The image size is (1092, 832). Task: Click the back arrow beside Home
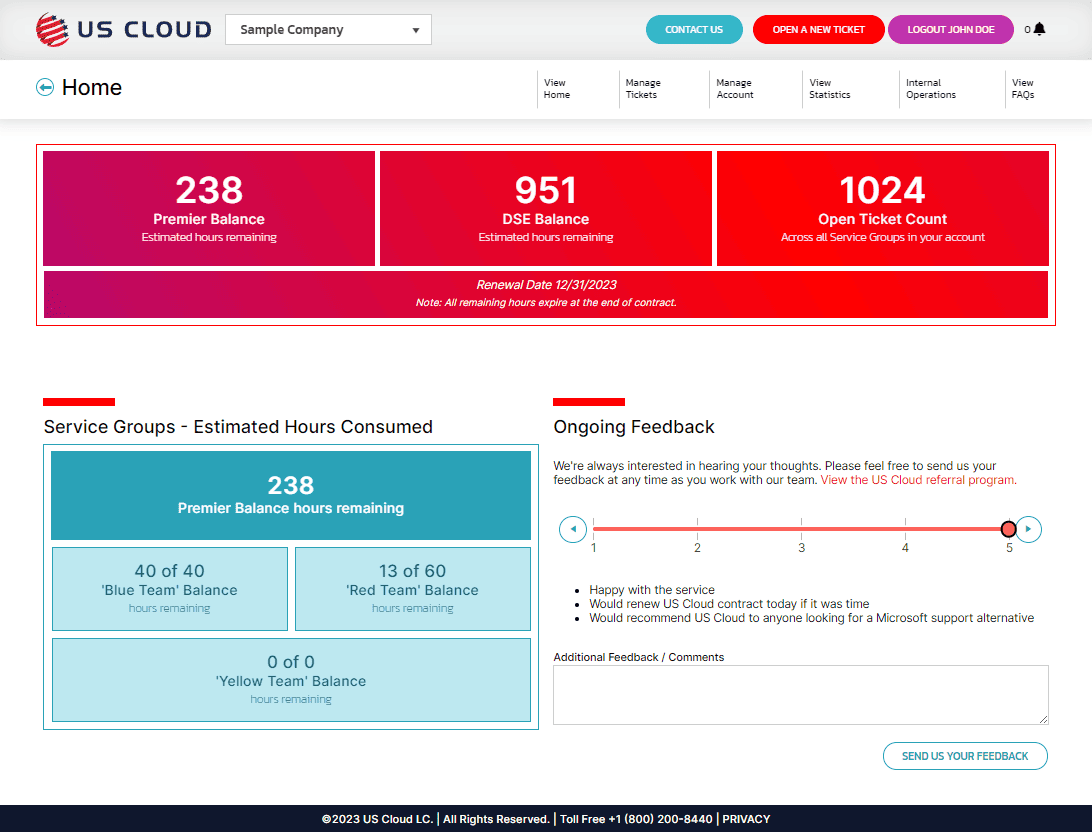tap(45, 87)
